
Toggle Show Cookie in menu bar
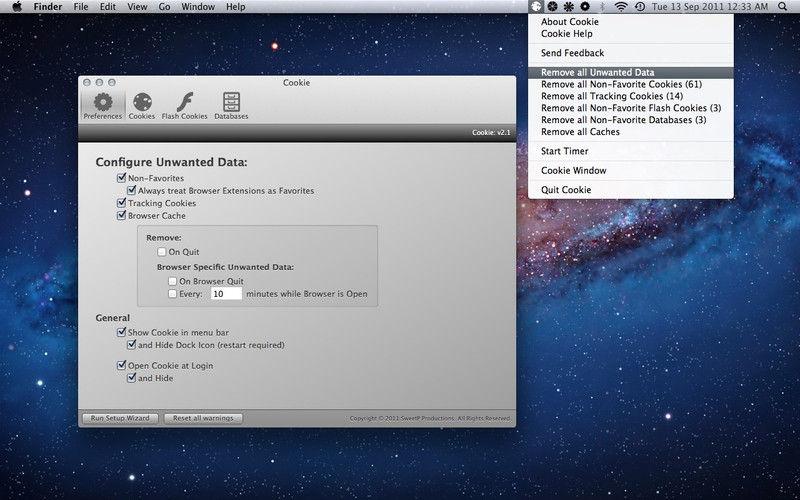(x=121, y=332)
